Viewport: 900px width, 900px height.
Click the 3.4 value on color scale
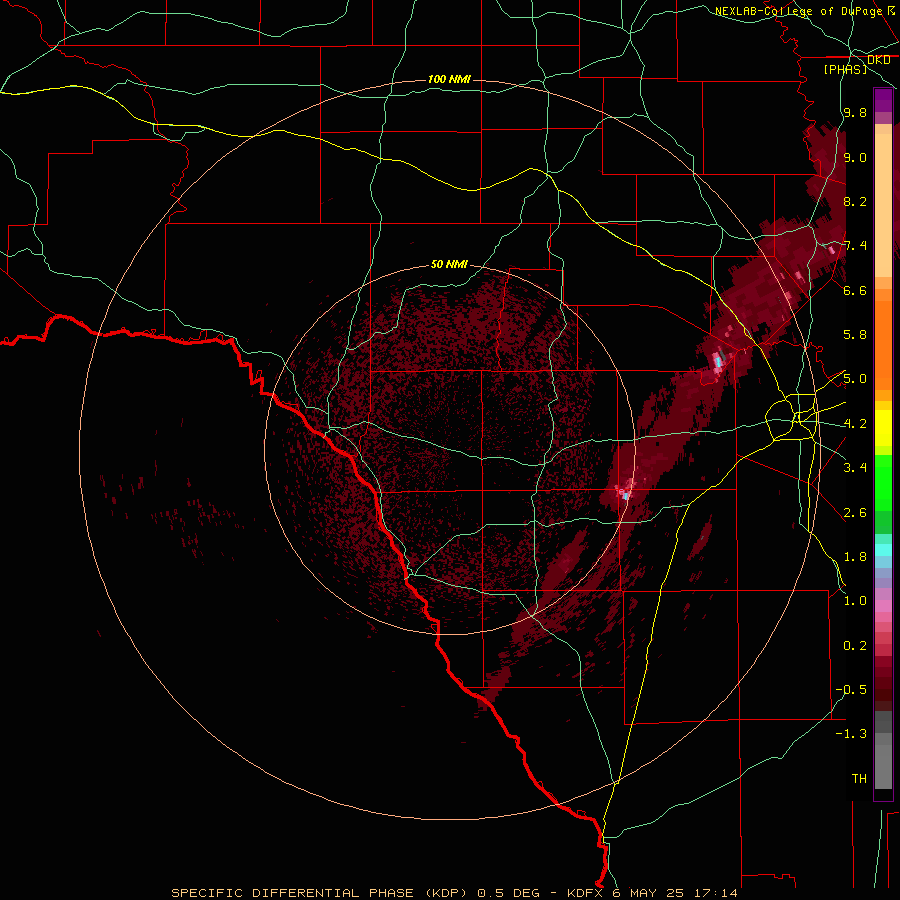[855, 468]
